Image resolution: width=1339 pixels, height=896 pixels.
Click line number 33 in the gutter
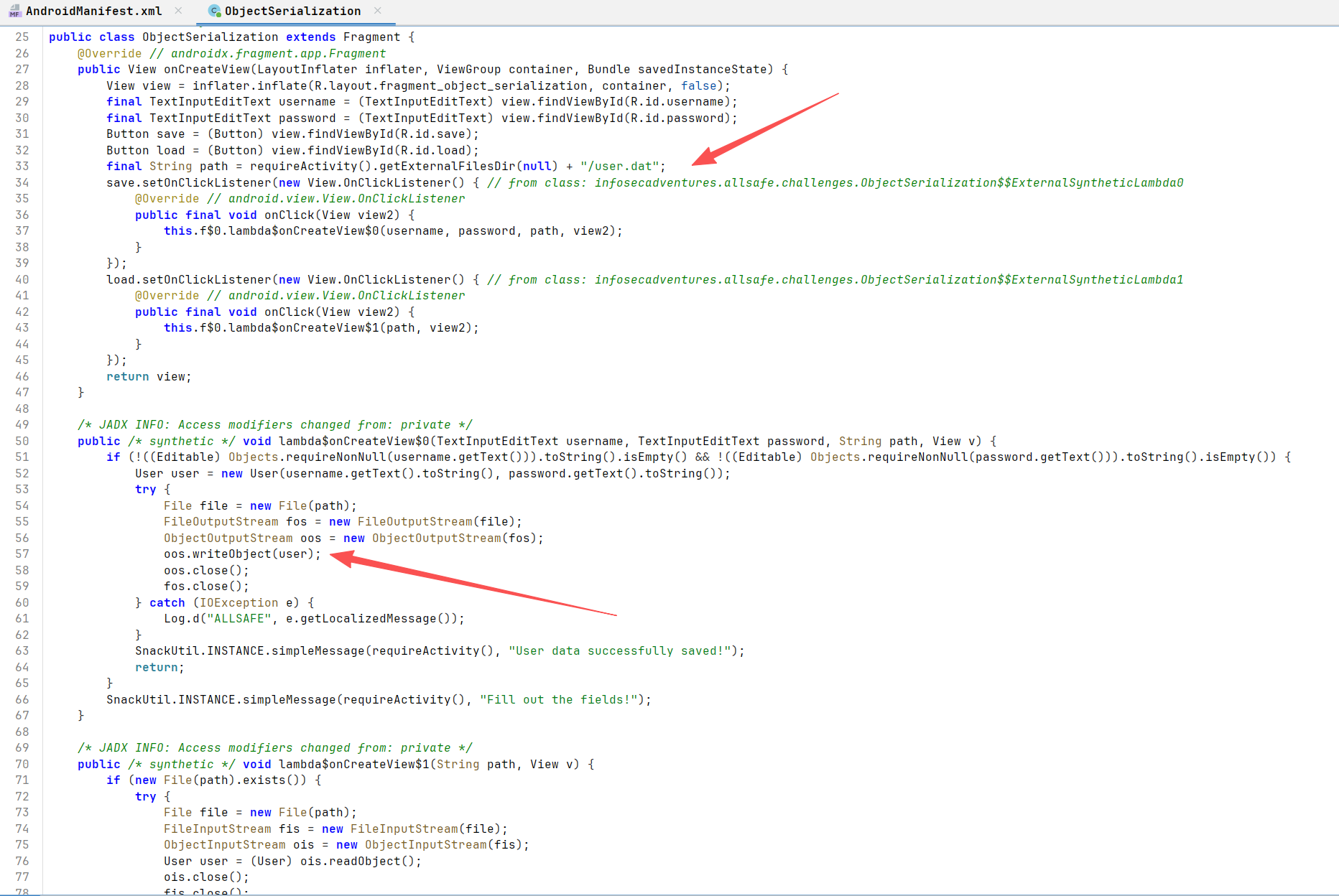(x=22, y=167)
